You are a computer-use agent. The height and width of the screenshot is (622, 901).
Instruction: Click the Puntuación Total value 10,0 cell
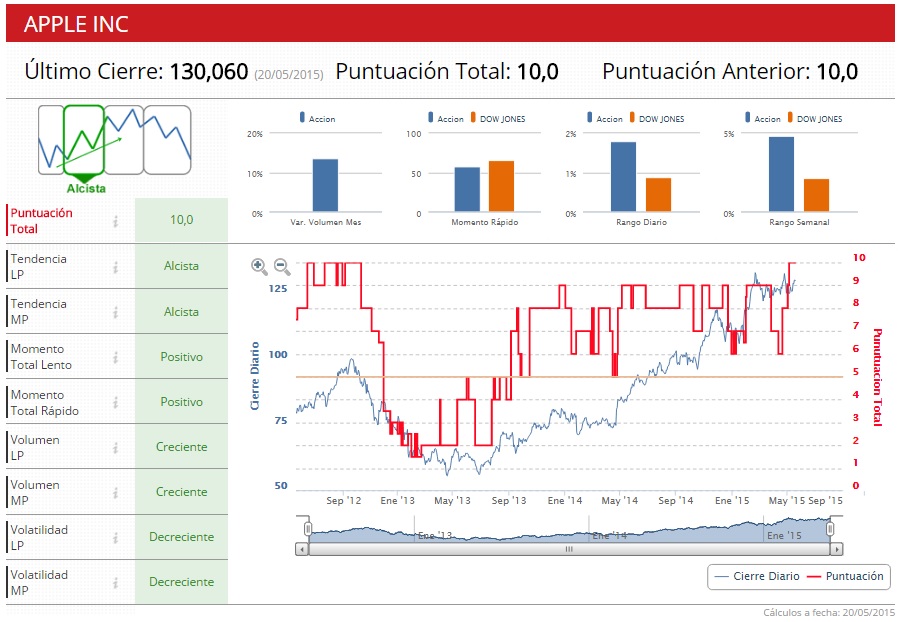click(x=182, y=220)
